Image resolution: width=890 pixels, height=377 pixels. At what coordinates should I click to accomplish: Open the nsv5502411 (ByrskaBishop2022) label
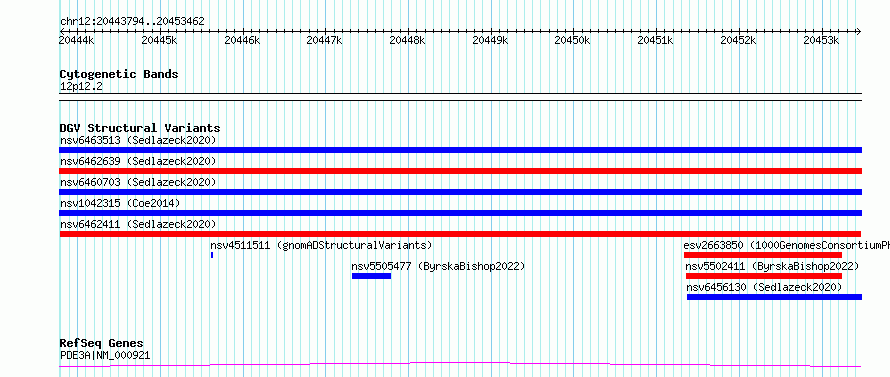tap(772, 266)
